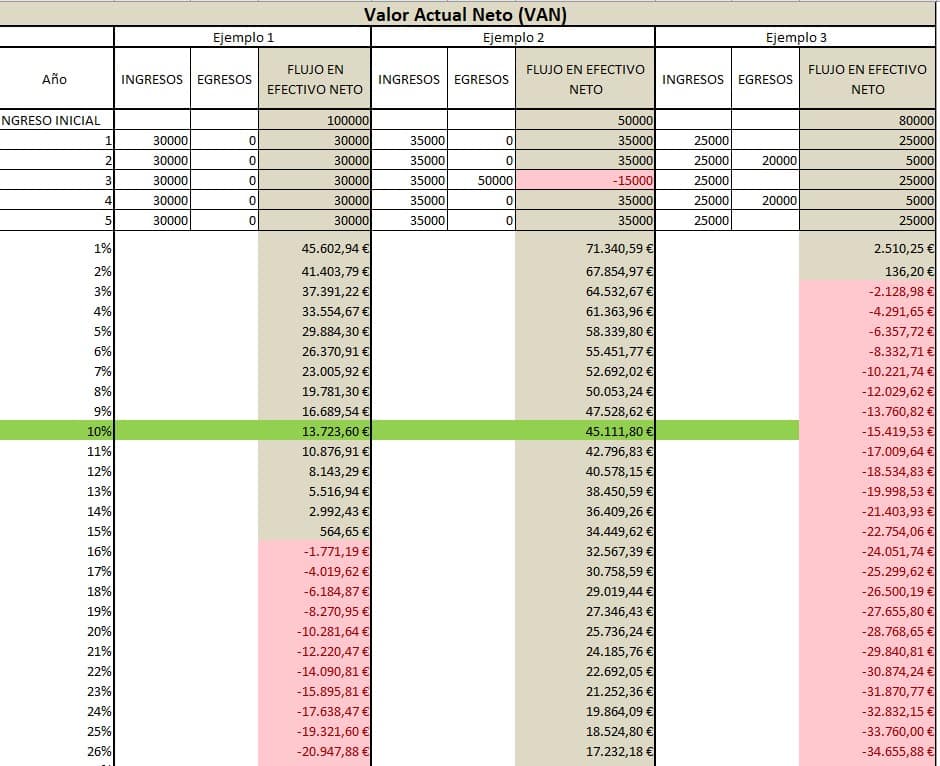Click the 'Ejemplo 2' header cell

tap(512, 38)
